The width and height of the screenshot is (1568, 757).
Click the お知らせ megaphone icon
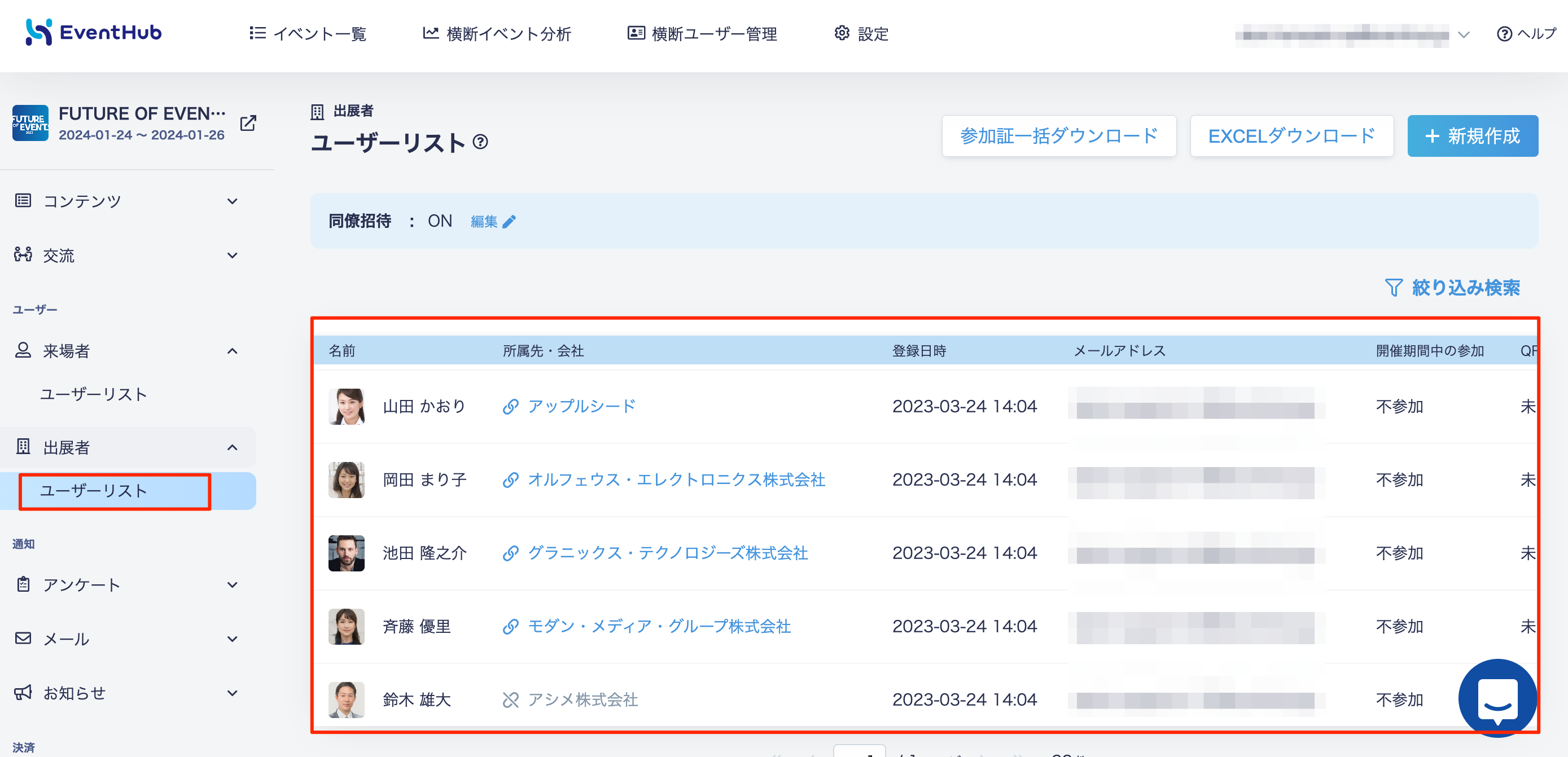point(23,692)
